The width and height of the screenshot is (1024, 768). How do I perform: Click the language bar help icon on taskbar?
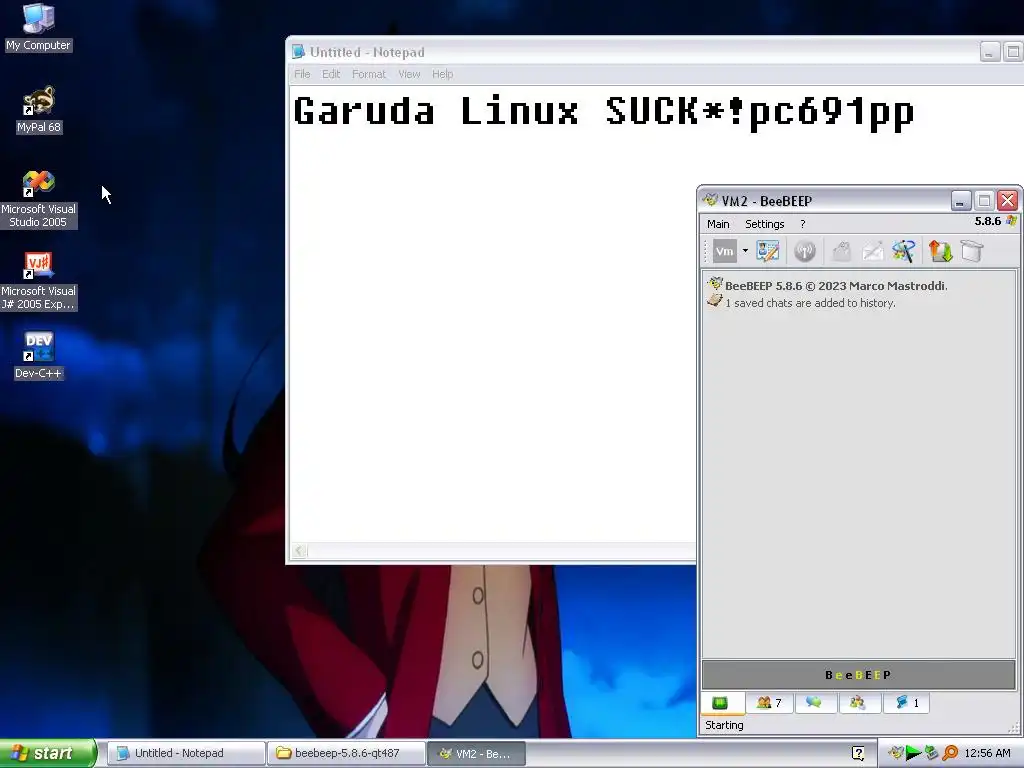point(858,753)
